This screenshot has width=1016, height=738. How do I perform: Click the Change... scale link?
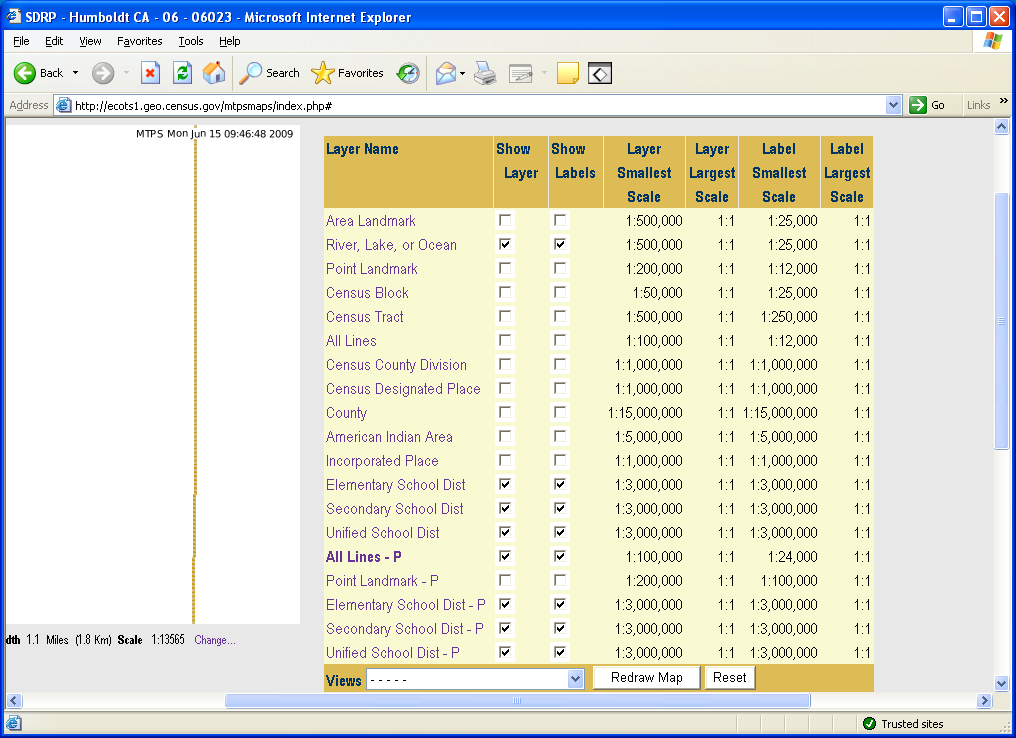215,640
